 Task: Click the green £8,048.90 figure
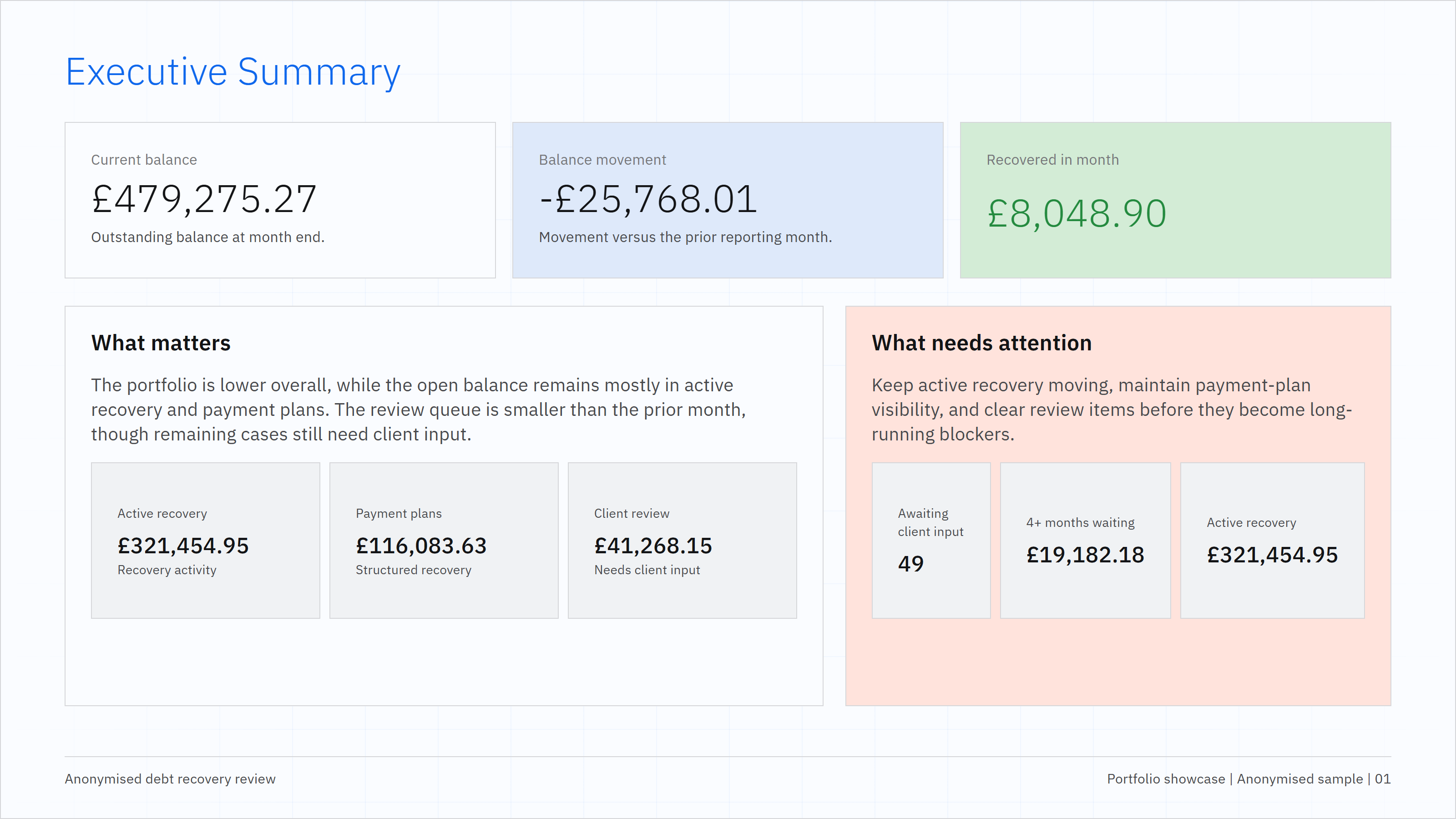coord(1077,214)
